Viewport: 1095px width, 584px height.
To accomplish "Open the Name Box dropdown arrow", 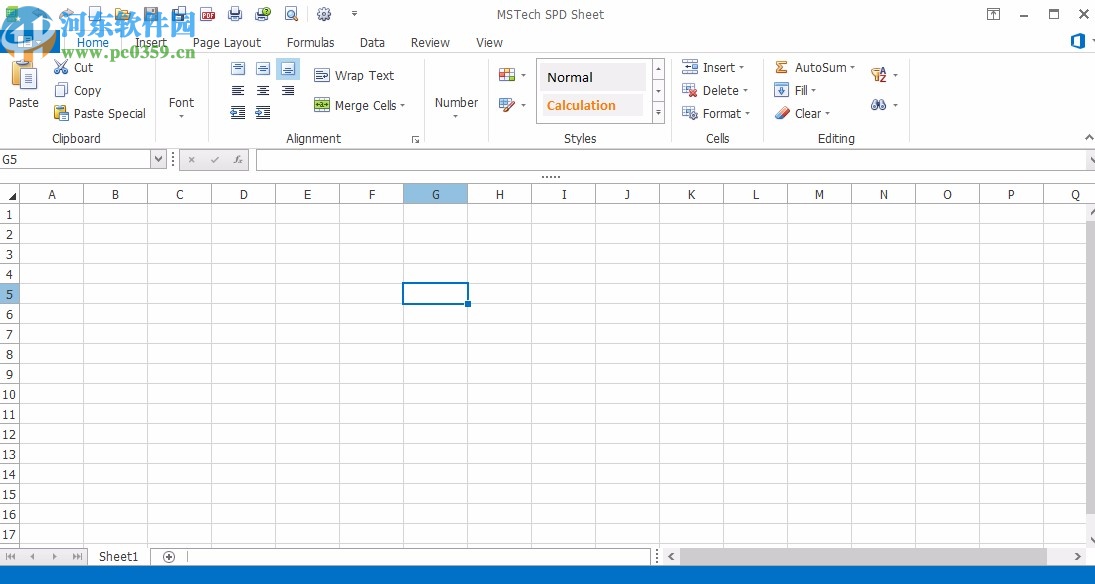I will 159,160.
